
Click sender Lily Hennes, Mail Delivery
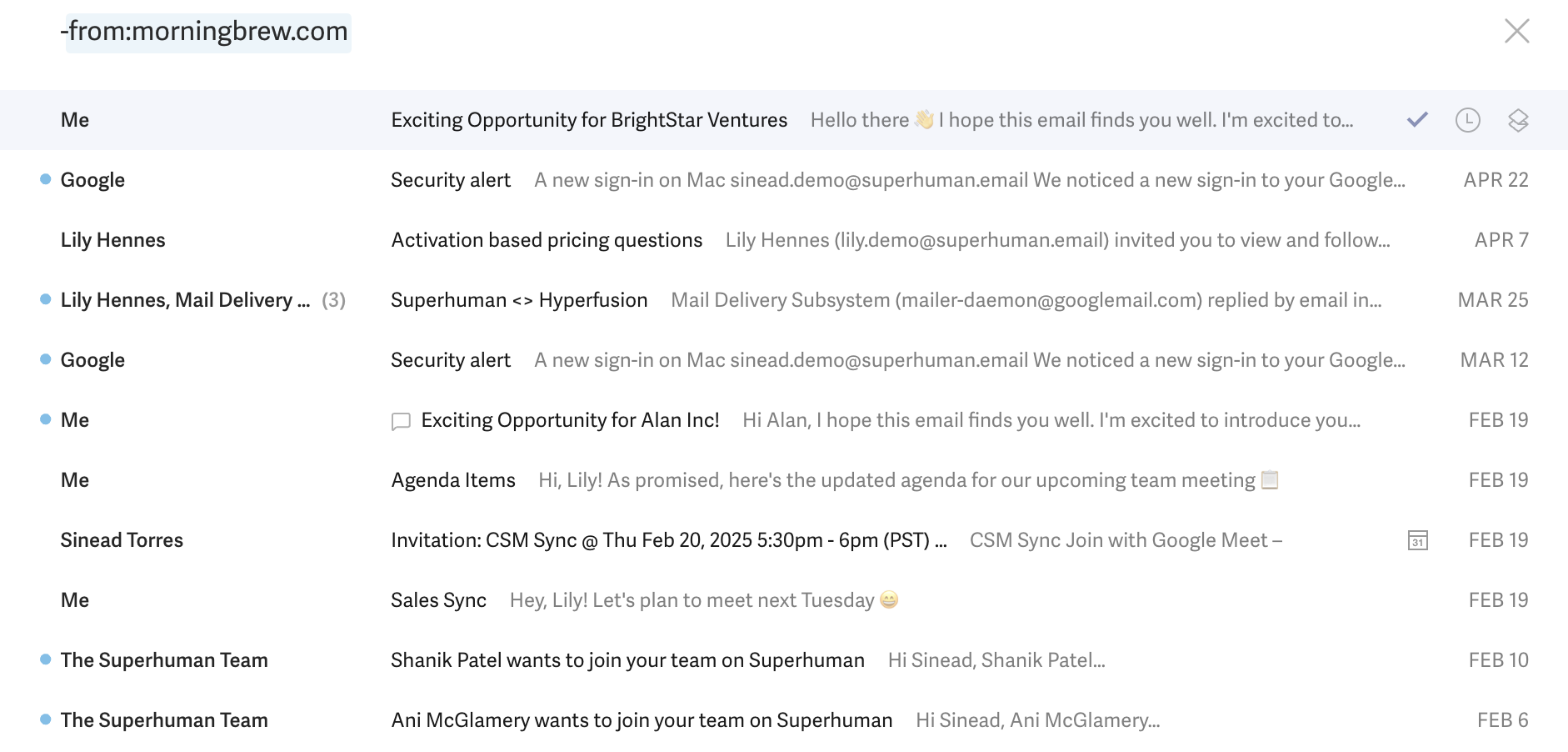tap(185, 300)
